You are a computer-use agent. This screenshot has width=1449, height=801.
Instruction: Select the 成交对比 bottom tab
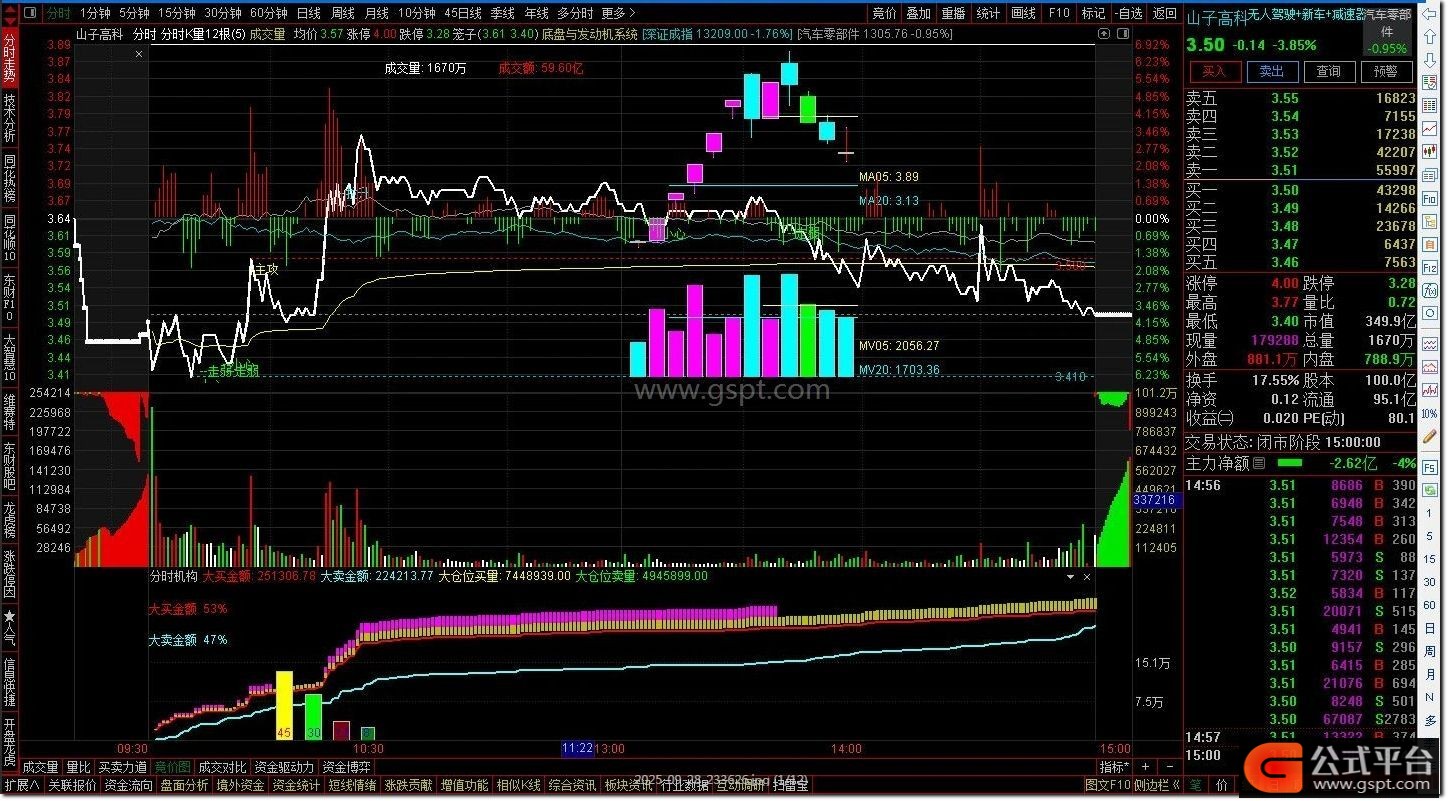point(222,767)
